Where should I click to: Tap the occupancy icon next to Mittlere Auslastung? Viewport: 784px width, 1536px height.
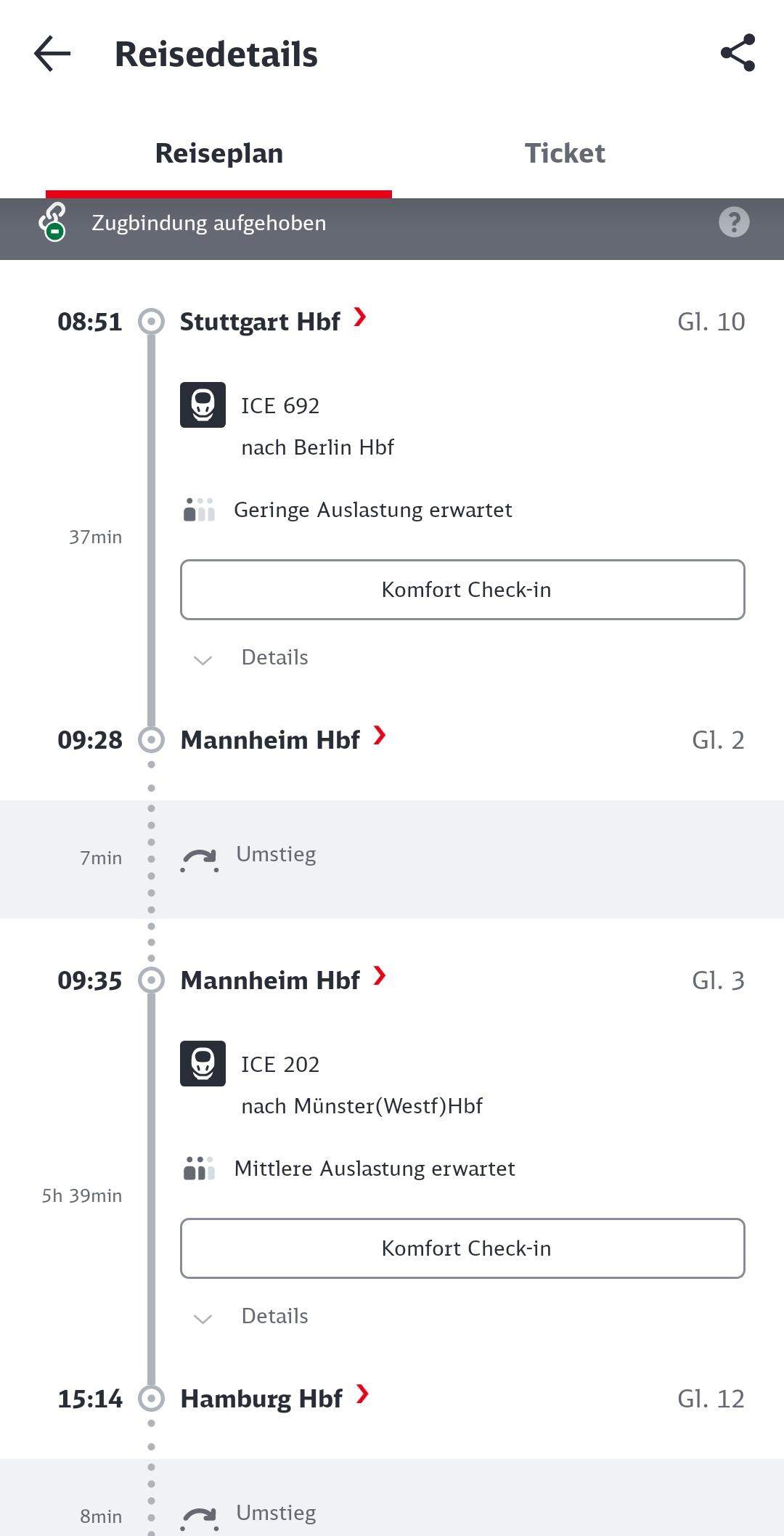click(200, 1168)
